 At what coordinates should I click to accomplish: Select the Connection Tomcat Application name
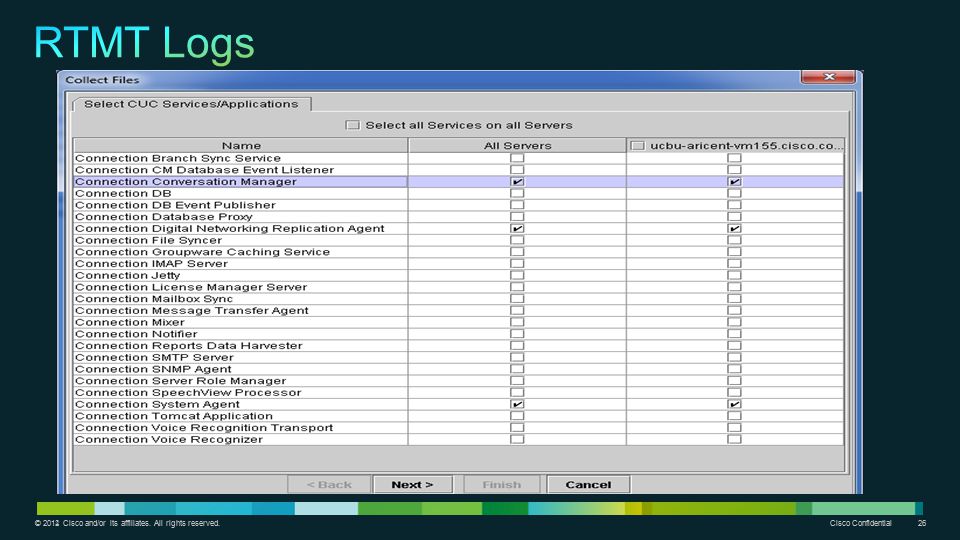174,416
